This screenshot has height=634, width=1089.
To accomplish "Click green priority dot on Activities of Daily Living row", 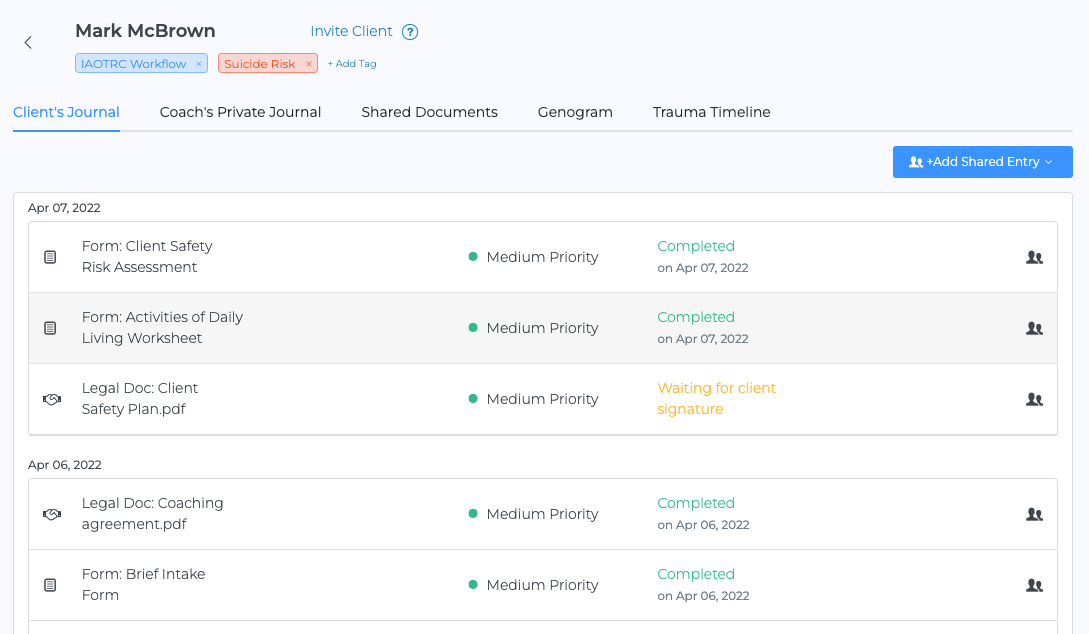I will [473, 328].
